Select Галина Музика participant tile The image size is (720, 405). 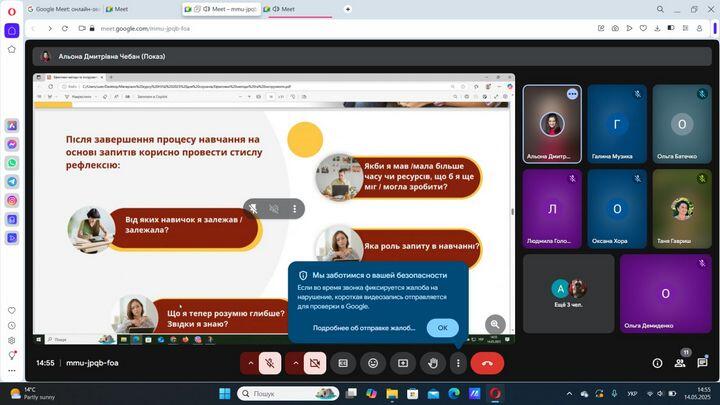617,124
